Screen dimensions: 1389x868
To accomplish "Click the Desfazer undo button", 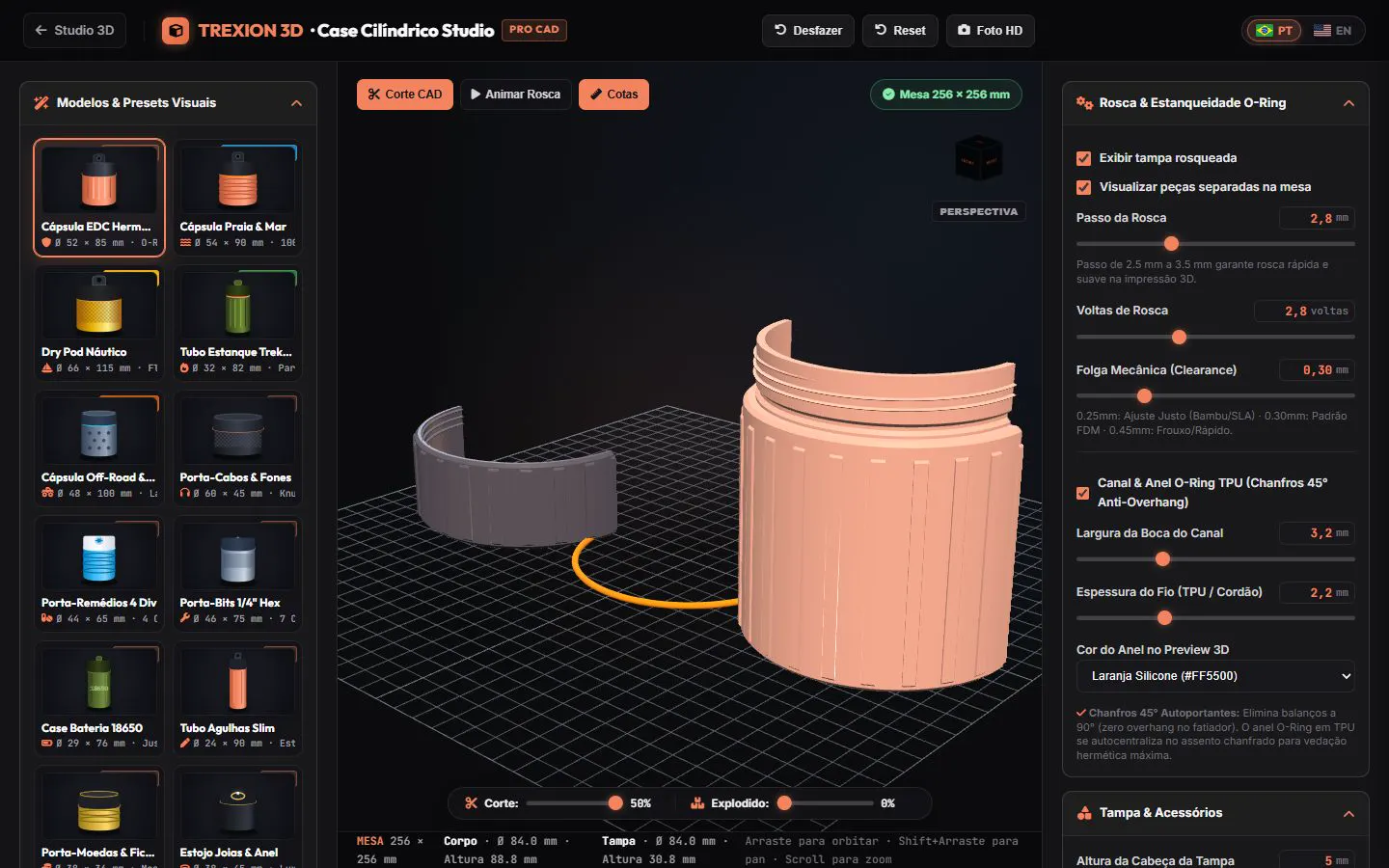I will [808, 31].
